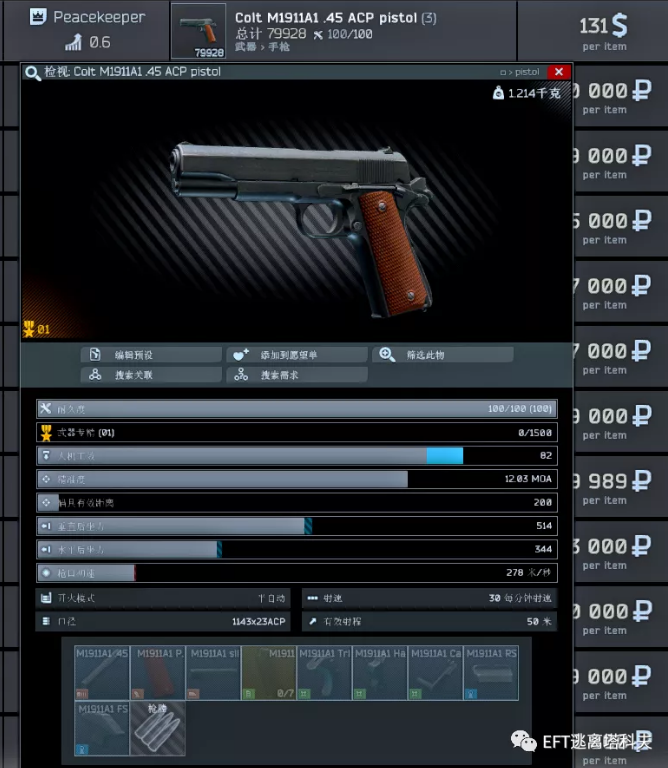Select the M1911A1 Ca catch mod slot
Screen dimensions: 668x768
point(435,673)
